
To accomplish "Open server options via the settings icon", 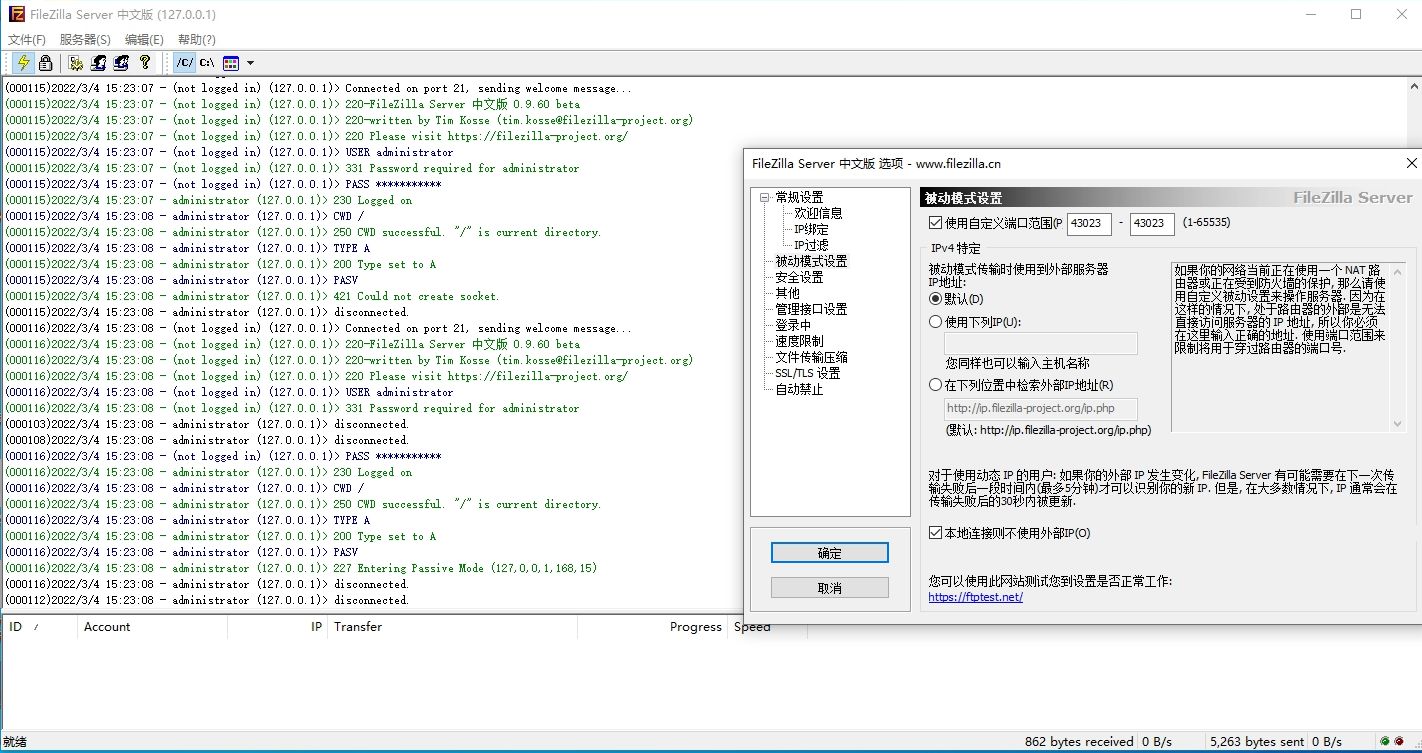I will (x=75, y=62).
